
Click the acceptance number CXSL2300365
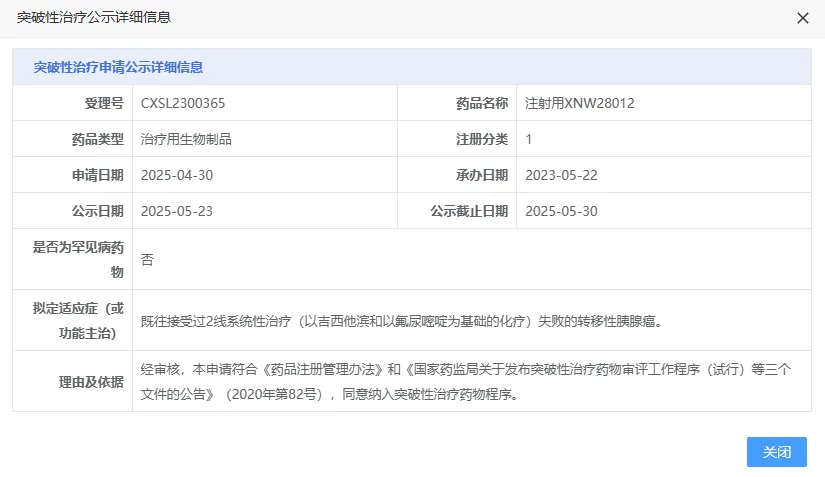coord(183,103)
